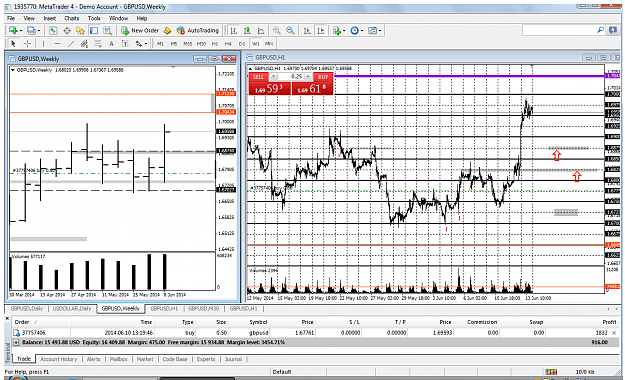Expand the New Chart dropdown arrow
The height and width of the screenshot is (380, 625).
point(20,31)
